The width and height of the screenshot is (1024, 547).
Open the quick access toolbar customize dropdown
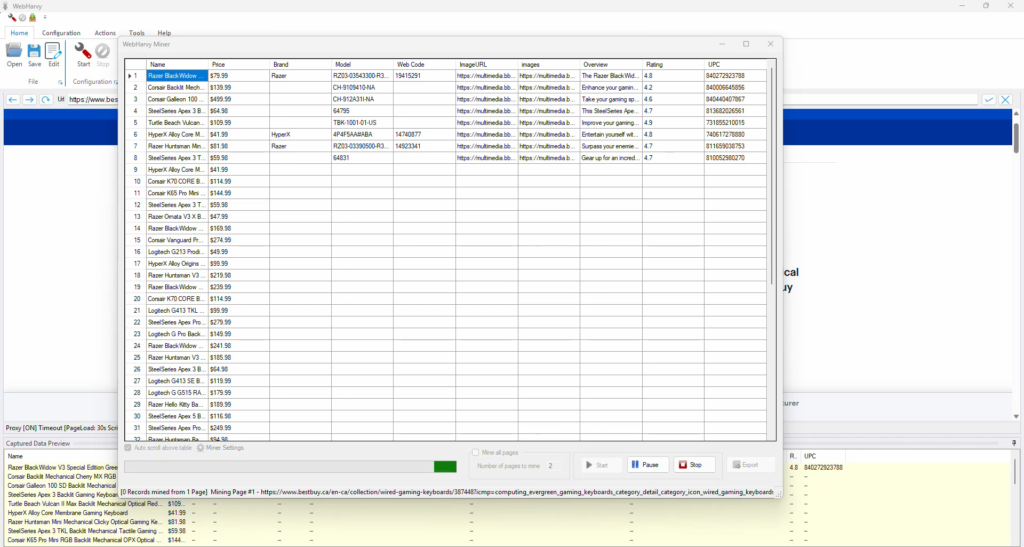pos(45,18)
